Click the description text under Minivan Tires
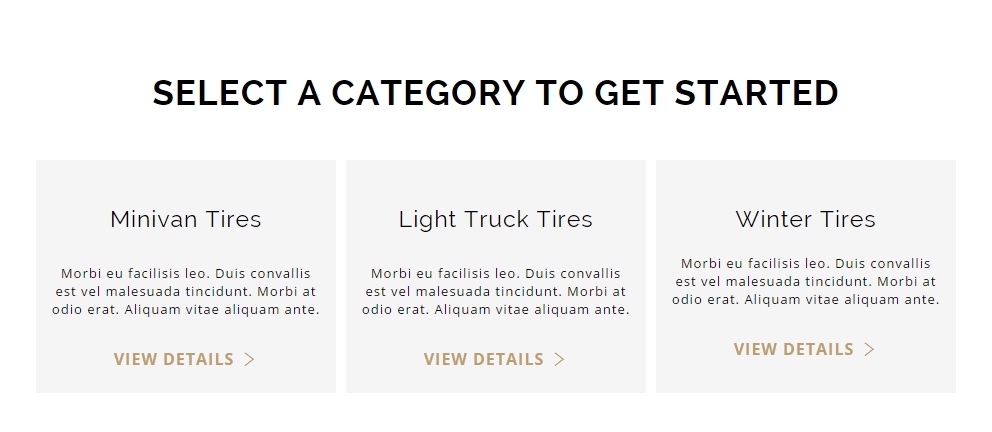This screenshot has width=992, height=432. pos(186,292)
